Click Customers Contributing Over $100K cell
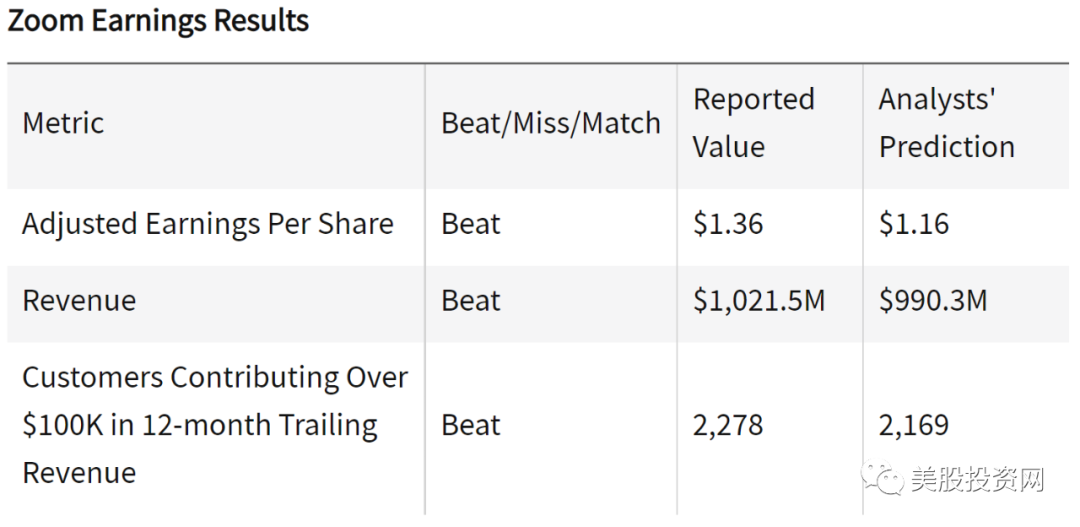 (215, 425)
